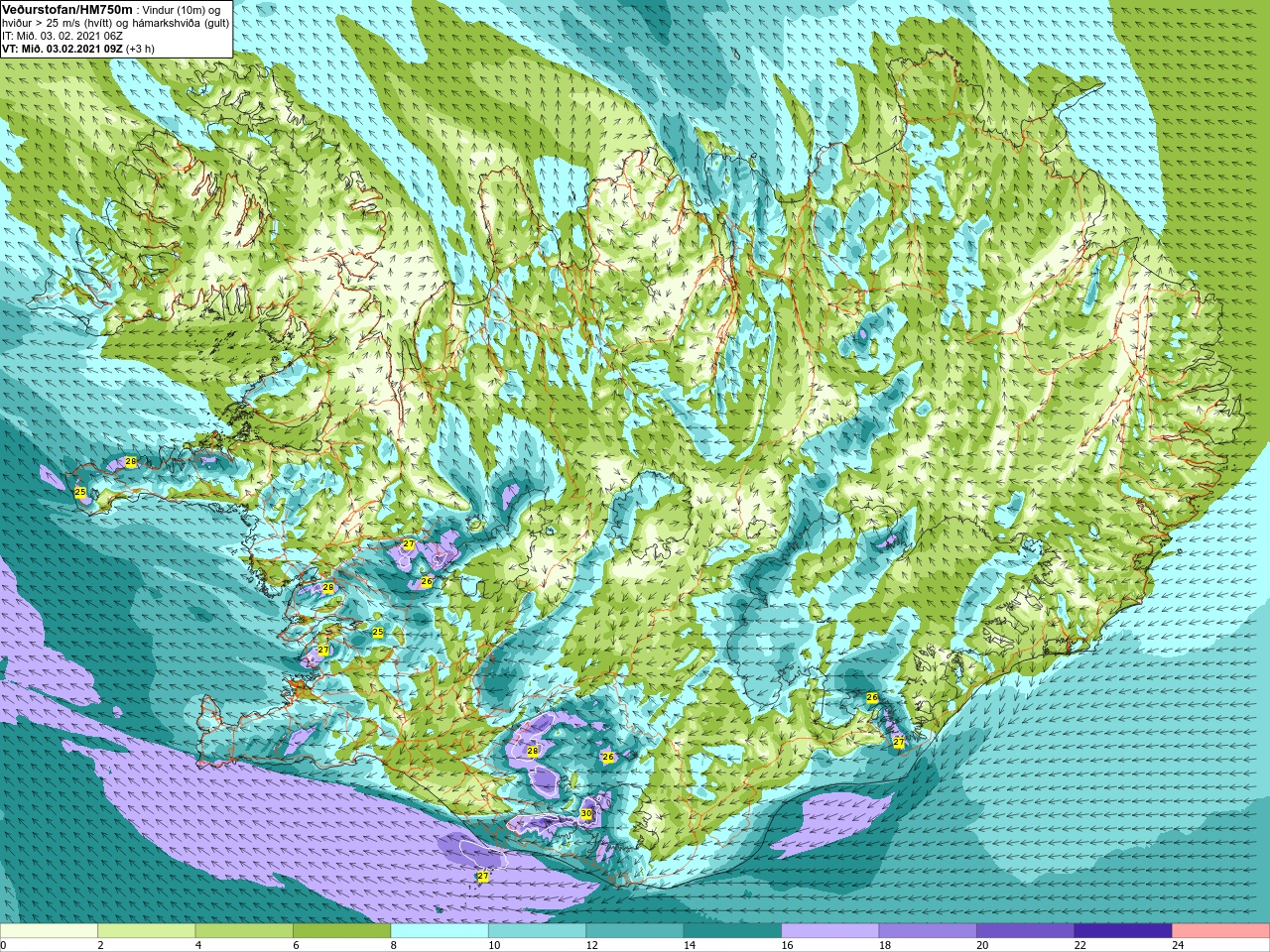Choose the lavender 16–18 m/s legend swatch

click(830, 931)
